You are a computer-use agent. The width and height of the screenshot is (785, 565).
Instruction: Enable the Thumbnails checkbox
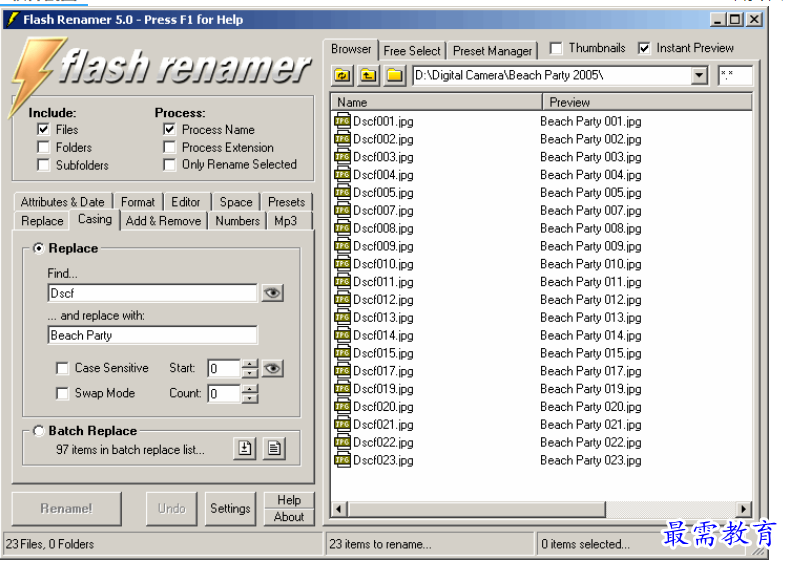[555, 49]
